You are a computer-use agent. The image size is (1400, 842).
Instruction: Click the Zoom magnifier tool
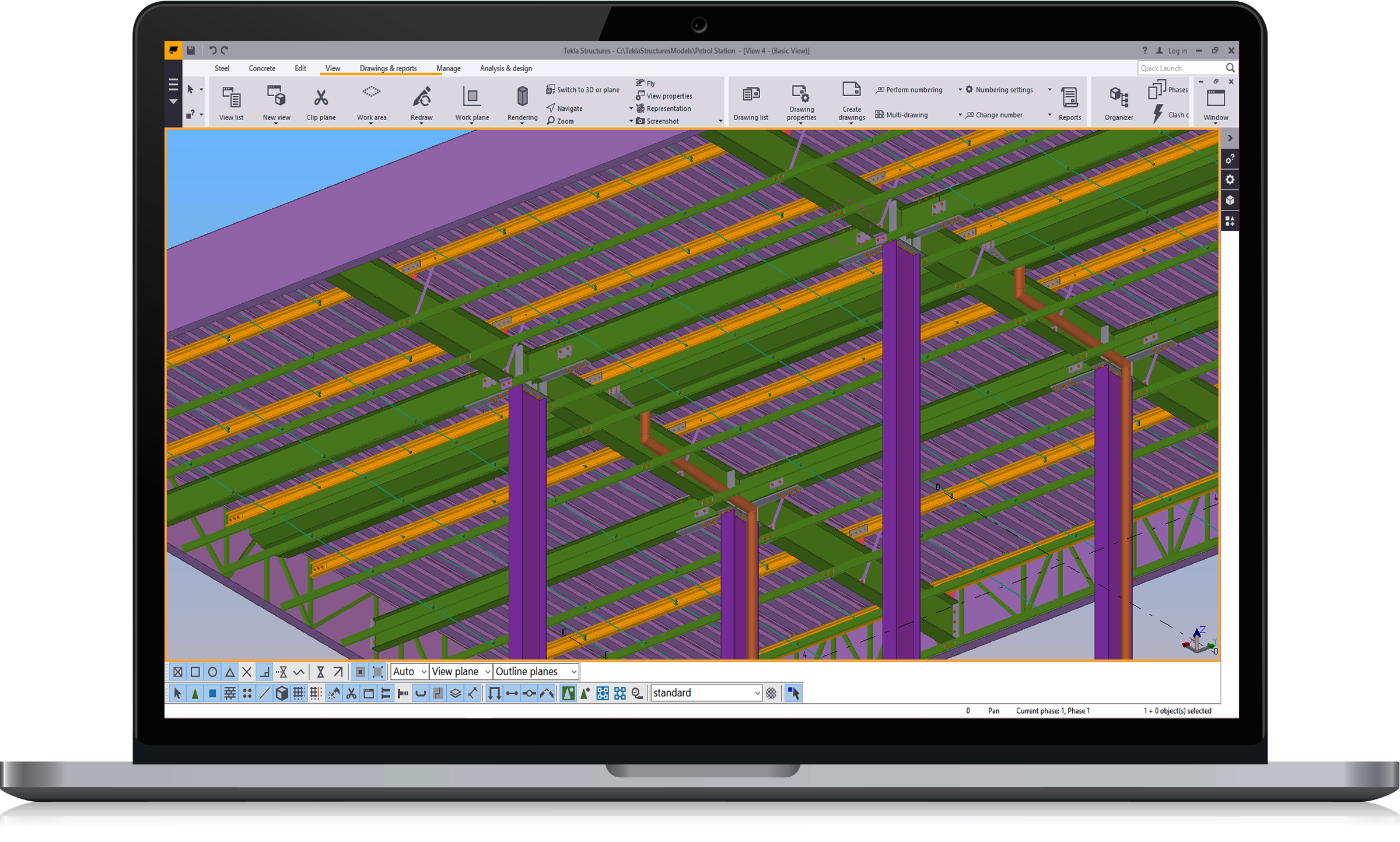551,121
